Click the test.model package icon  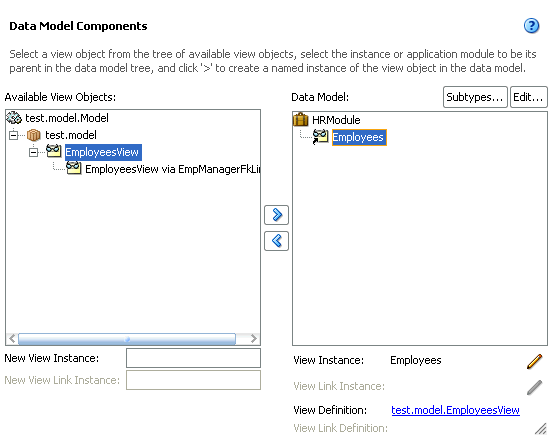[x=33, y=135]
